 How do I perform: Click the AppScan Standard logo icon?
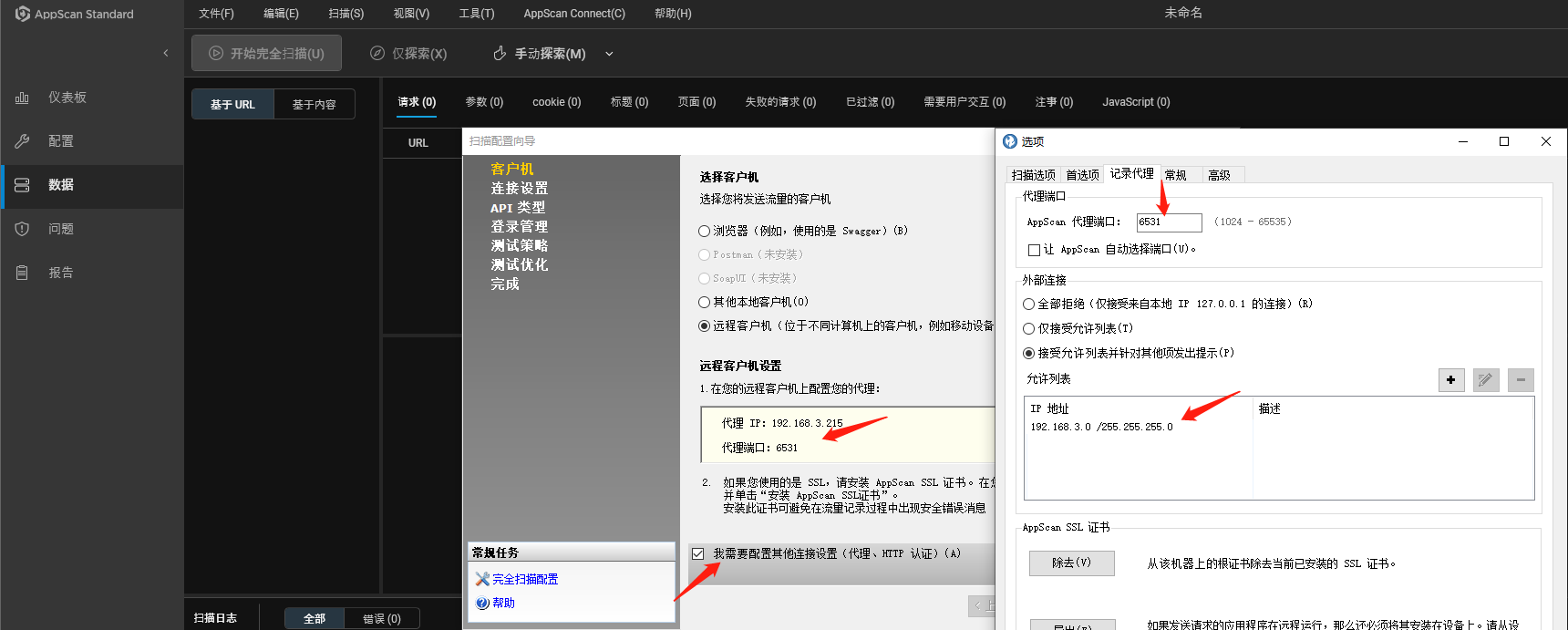point(23,14)
